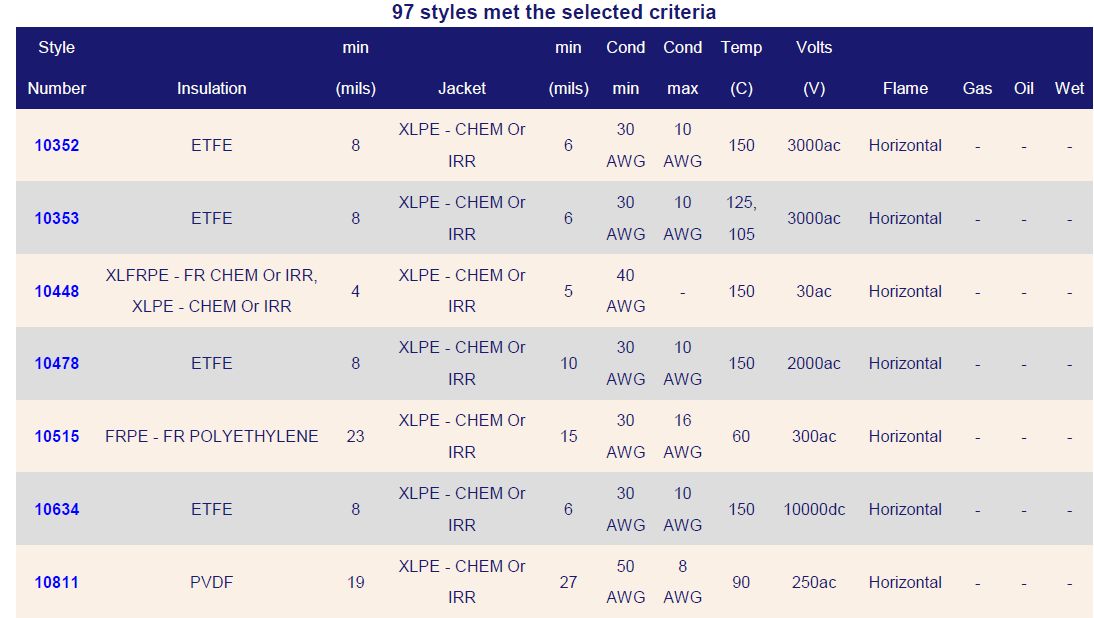1094x618 pixels.
Task: Open style number 10353 link
Action: pyautogui.click(x=57, y=218)
